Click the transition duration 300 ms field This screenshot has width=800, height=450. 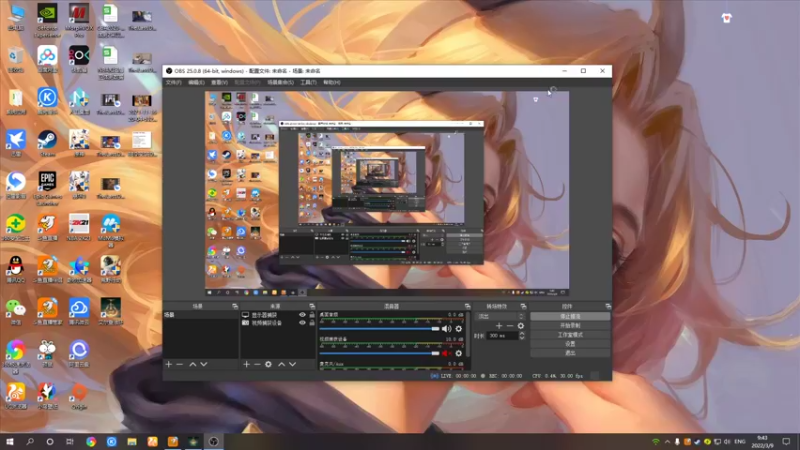tap(503, 336)
